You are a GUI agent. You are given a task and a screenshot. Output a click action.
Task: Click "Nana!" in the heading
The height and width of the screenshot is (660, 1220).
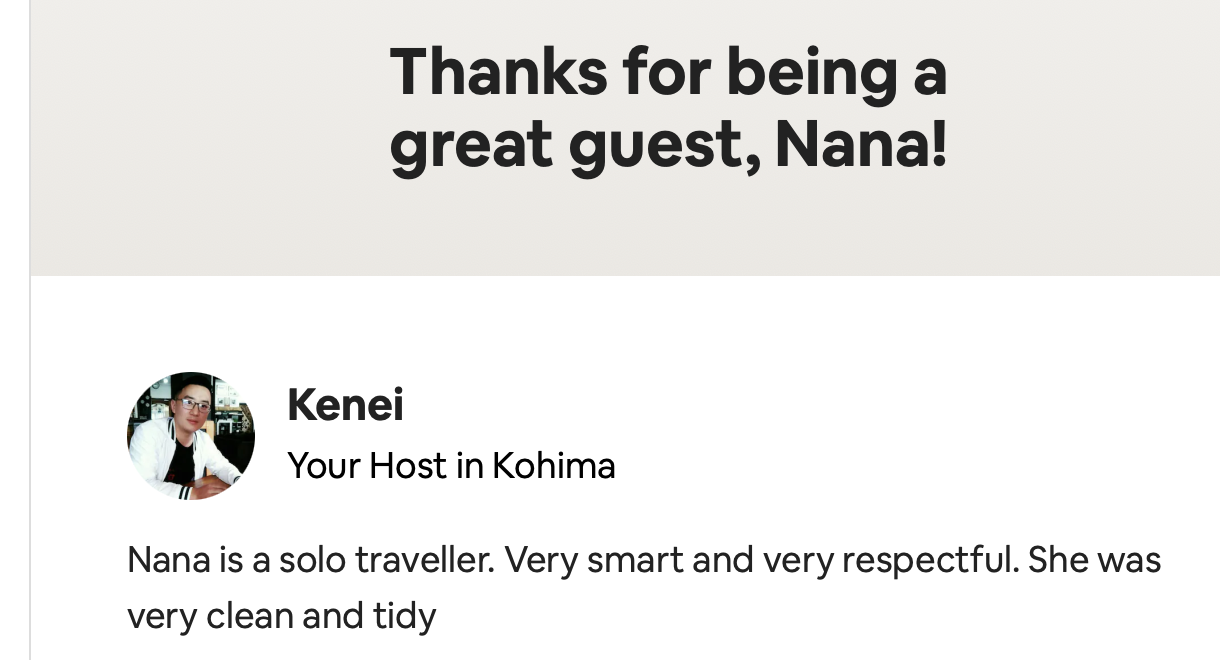coord(860,145)
